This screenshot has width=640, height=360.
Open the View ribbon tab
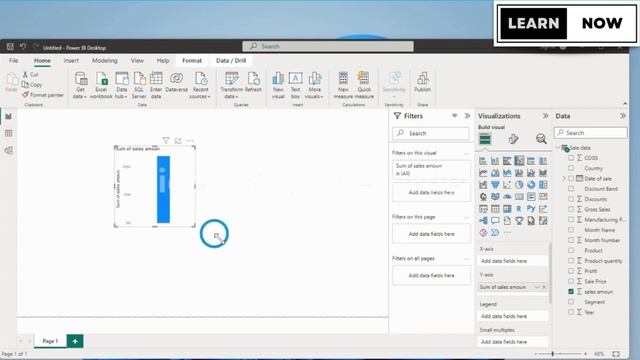137,60
